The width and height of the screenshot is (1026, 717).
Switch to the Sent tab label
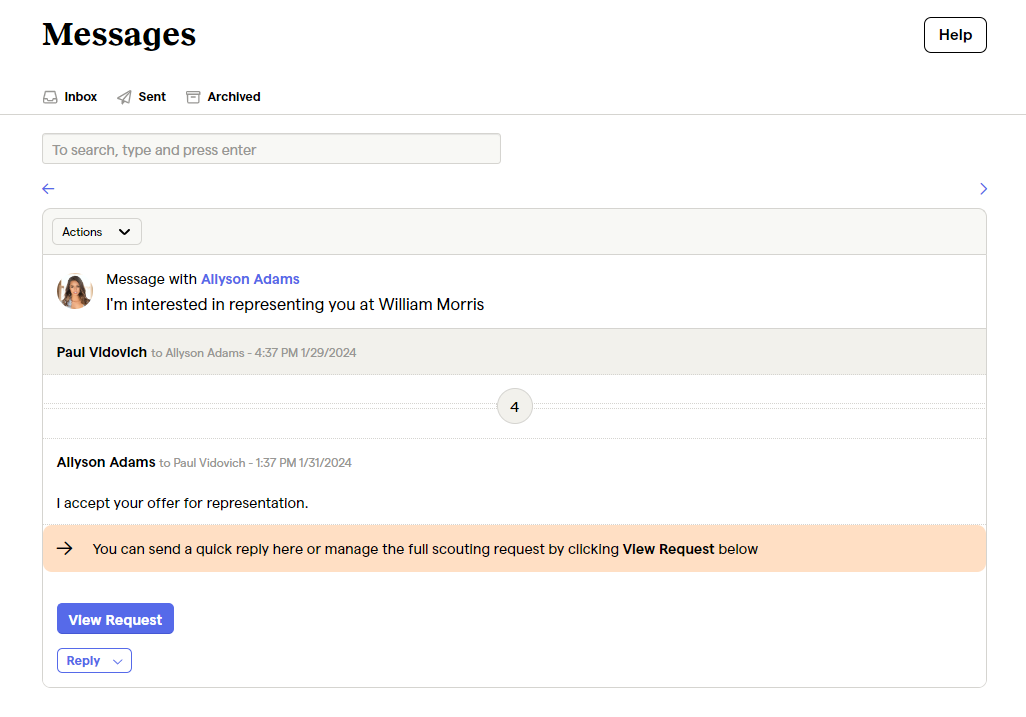(152, 97)
